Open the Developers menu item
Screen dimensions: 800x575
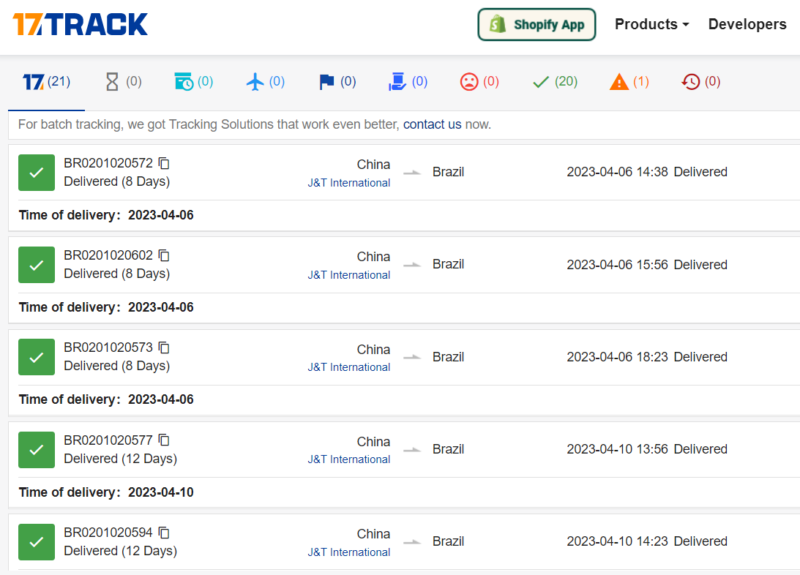pyautogui.click(x=747, y=24)
